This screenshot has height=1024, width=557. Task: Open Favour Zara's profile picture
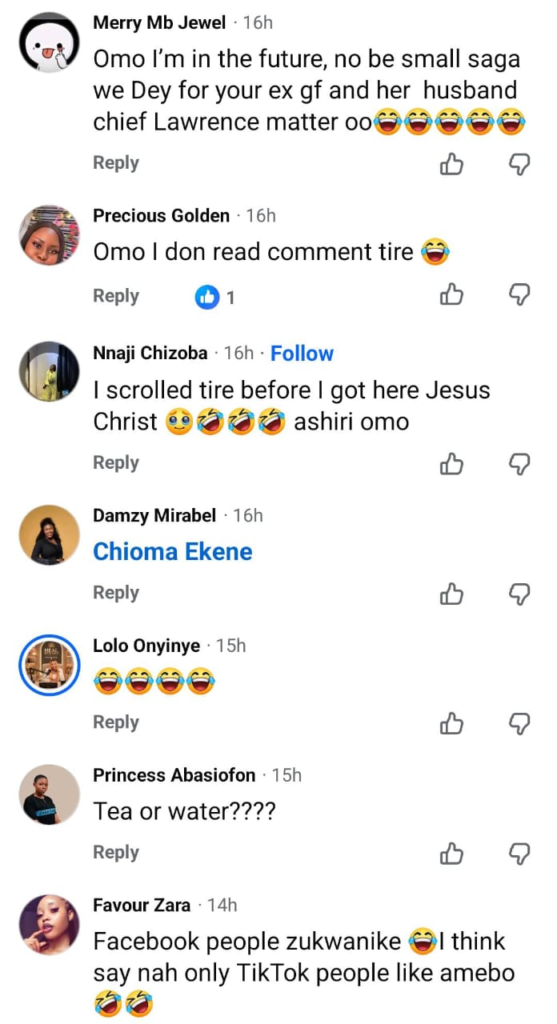point(49,925)
